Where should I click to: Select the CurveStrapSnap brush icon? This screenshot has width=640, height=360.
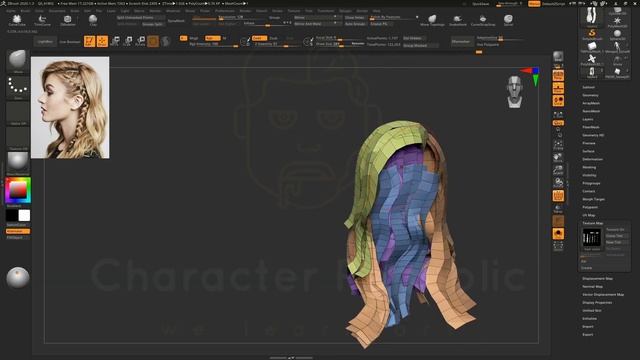point(483,20)
